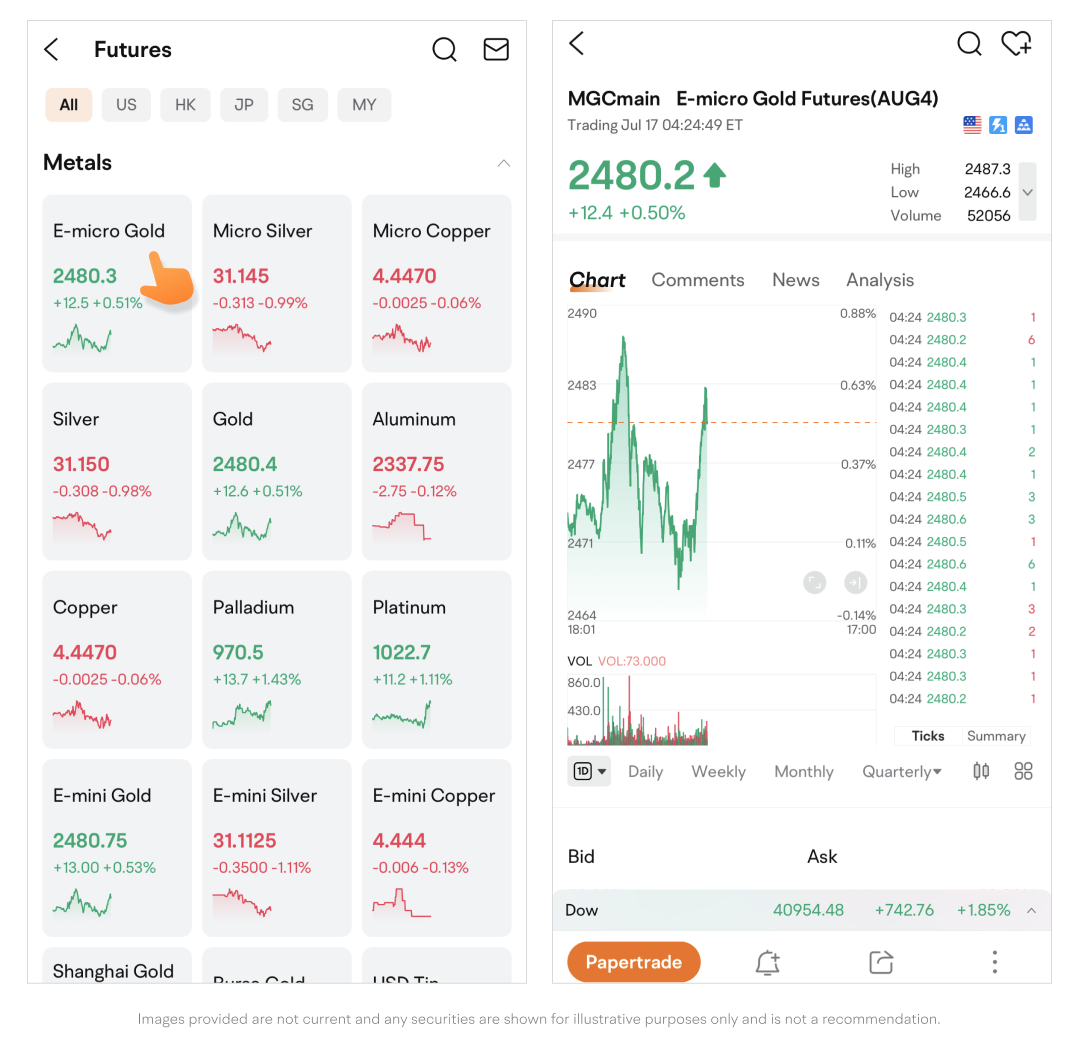Expand the Quarterly period dropdown

pos(902,772)
